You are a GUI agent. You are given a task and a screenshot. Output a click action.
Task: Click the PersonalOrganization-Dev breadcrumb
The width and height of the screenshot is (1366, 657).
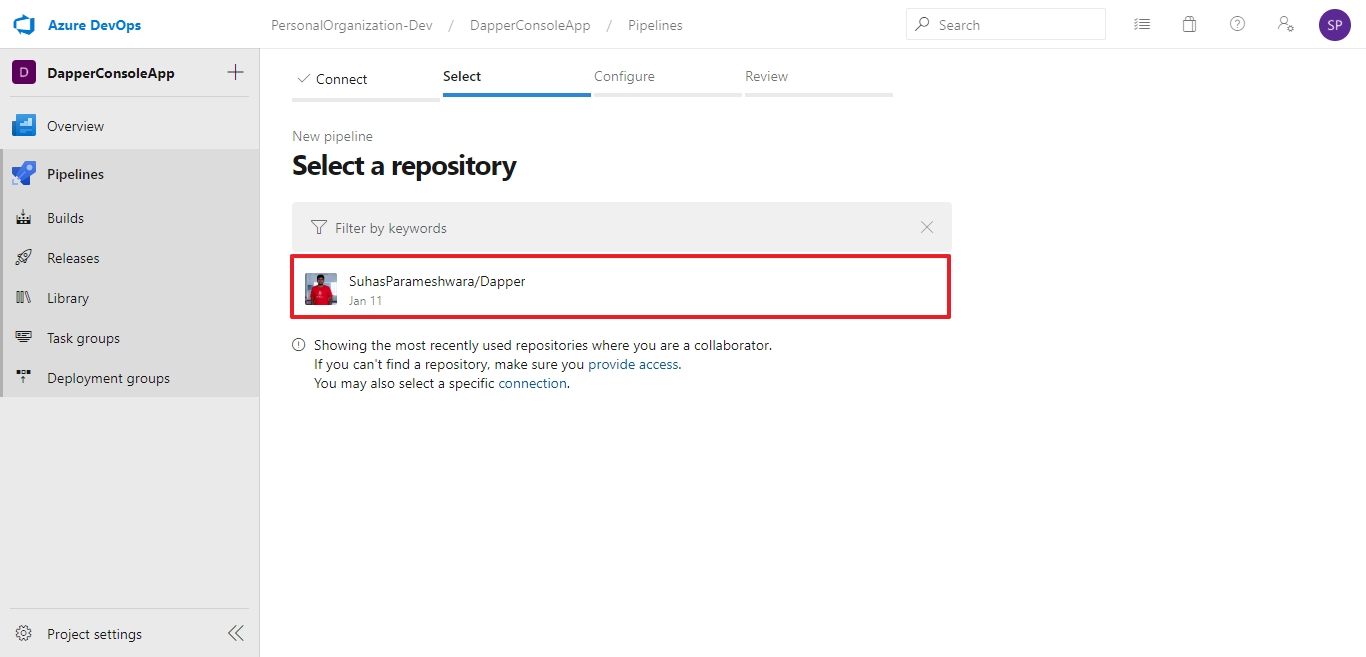pos(352,25)
